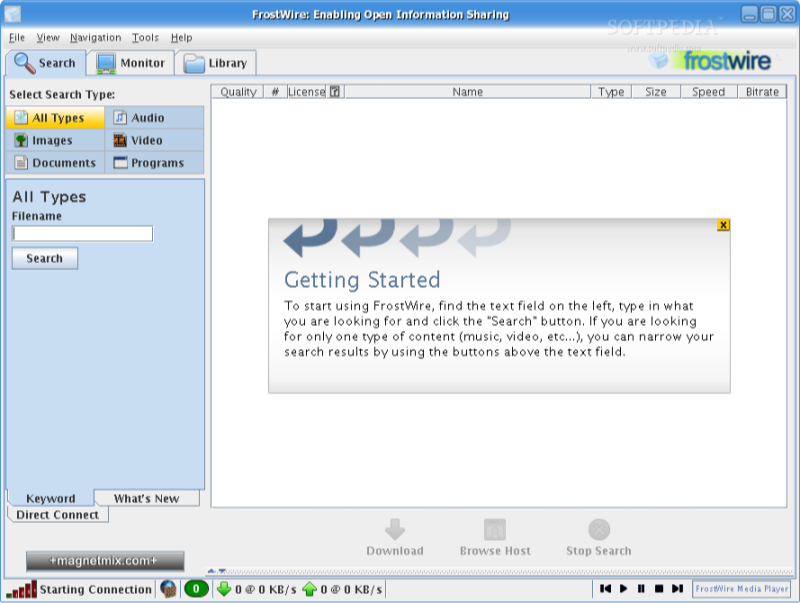Switch to the Library tab
800x603 pixels.
click(215, 63)
